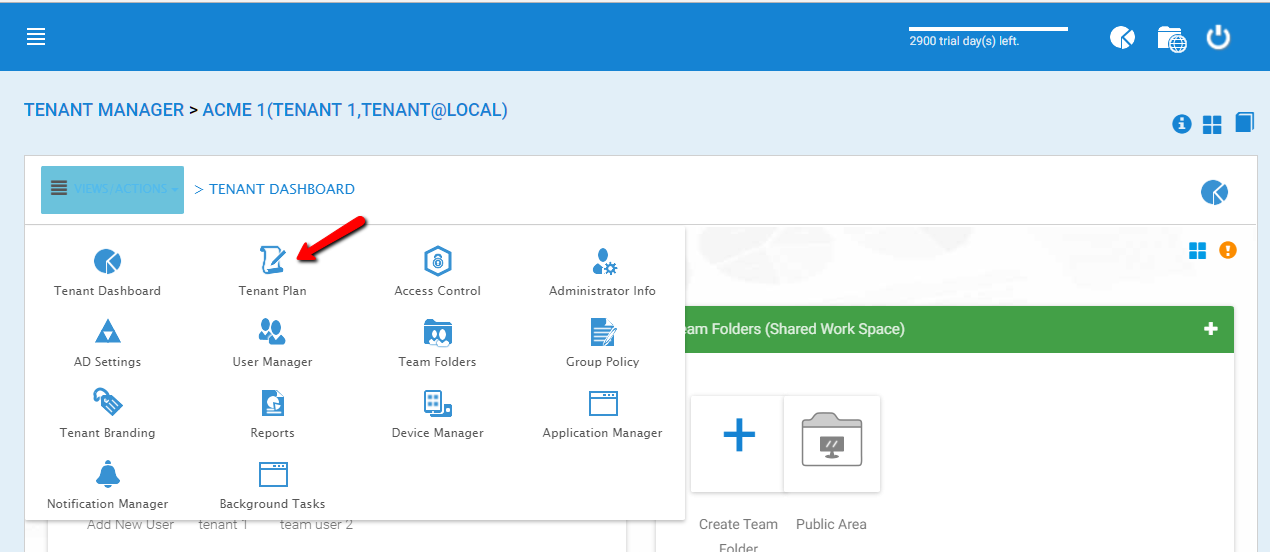Open Tenant Dashboard menu item
The width and height of the screenshot is (1270, 552).
(108, 272)
